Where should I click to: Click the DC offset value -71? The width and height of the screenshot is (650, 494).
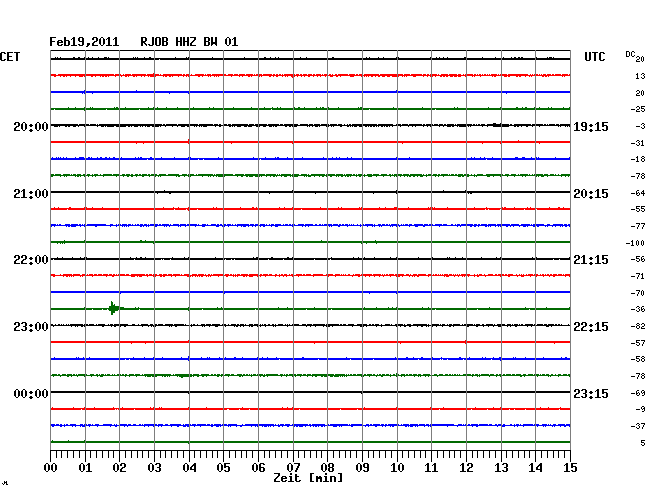(638, 276)
